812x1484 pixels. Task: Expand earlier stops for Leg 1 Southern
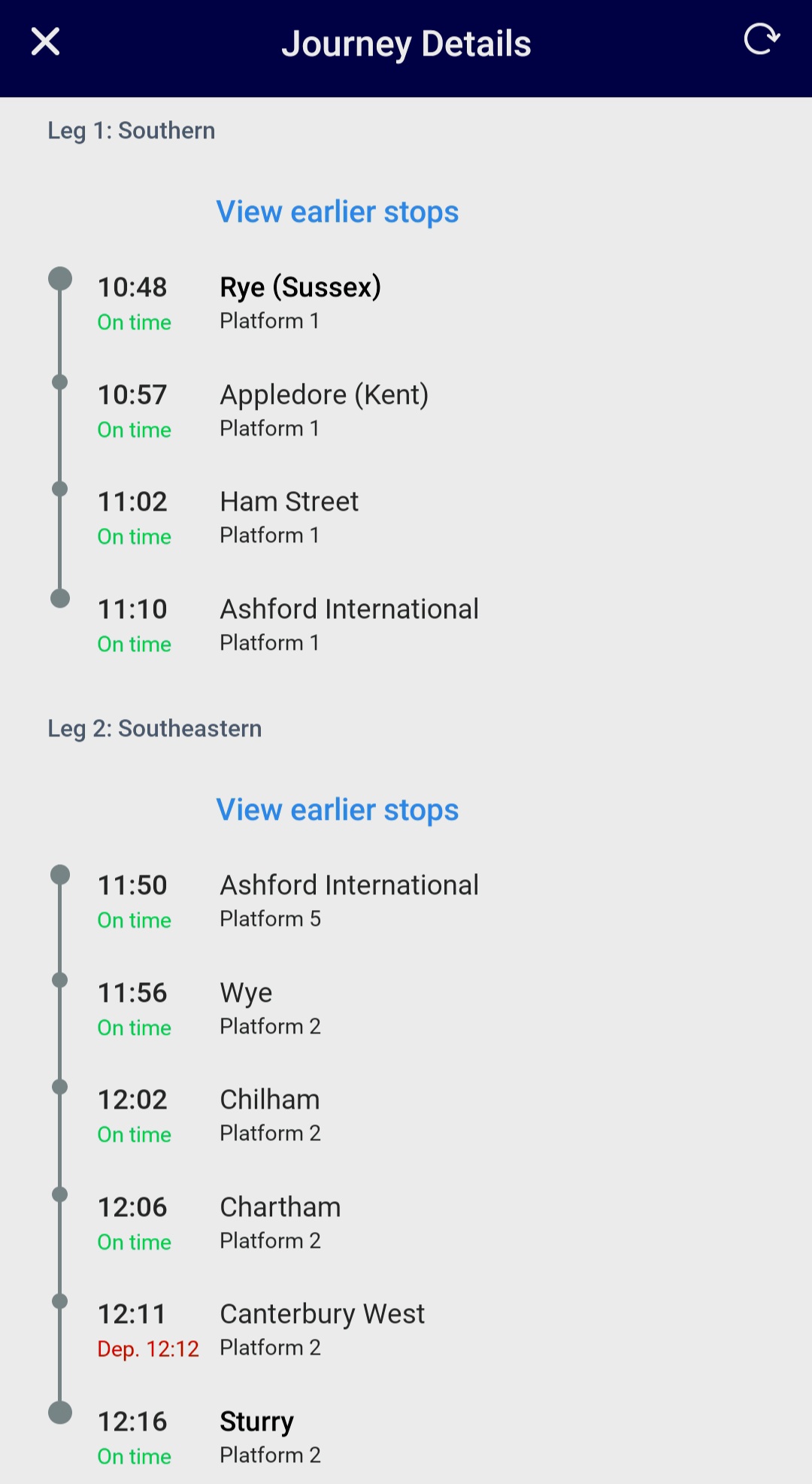coord(337,212)
